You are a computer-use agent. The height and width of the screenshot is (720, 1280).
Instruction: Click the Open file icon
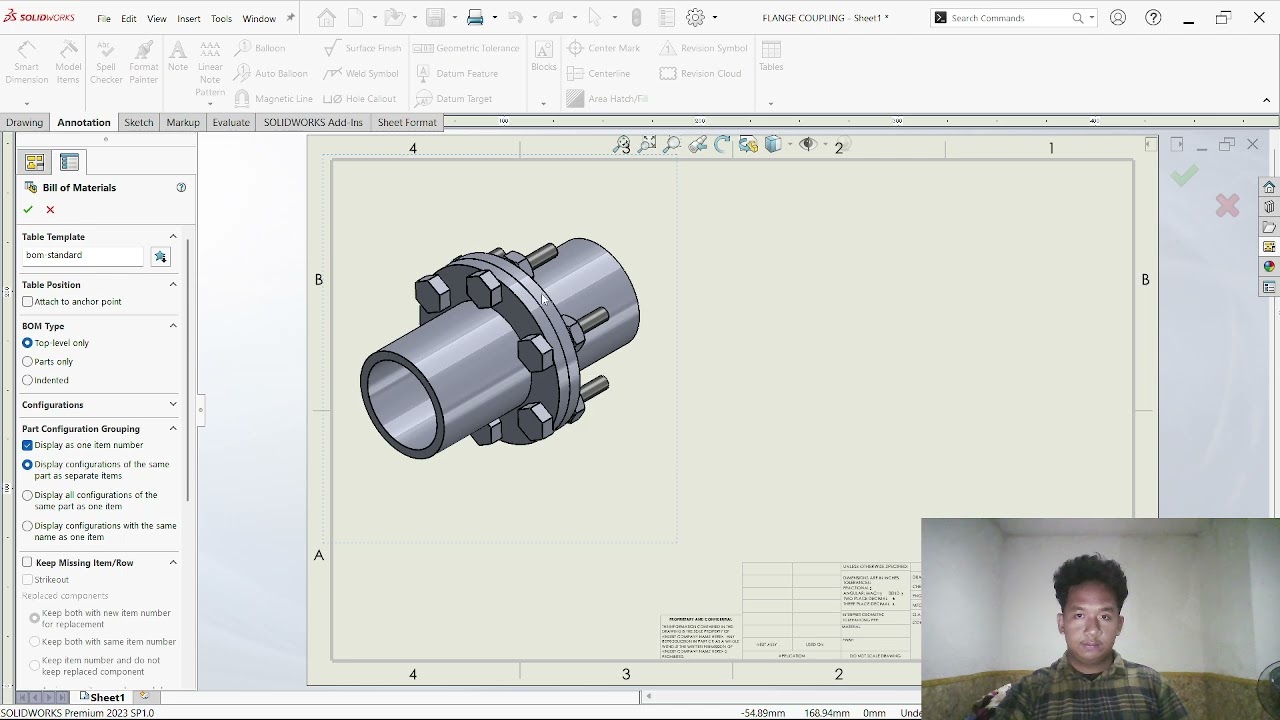[393, 17]
